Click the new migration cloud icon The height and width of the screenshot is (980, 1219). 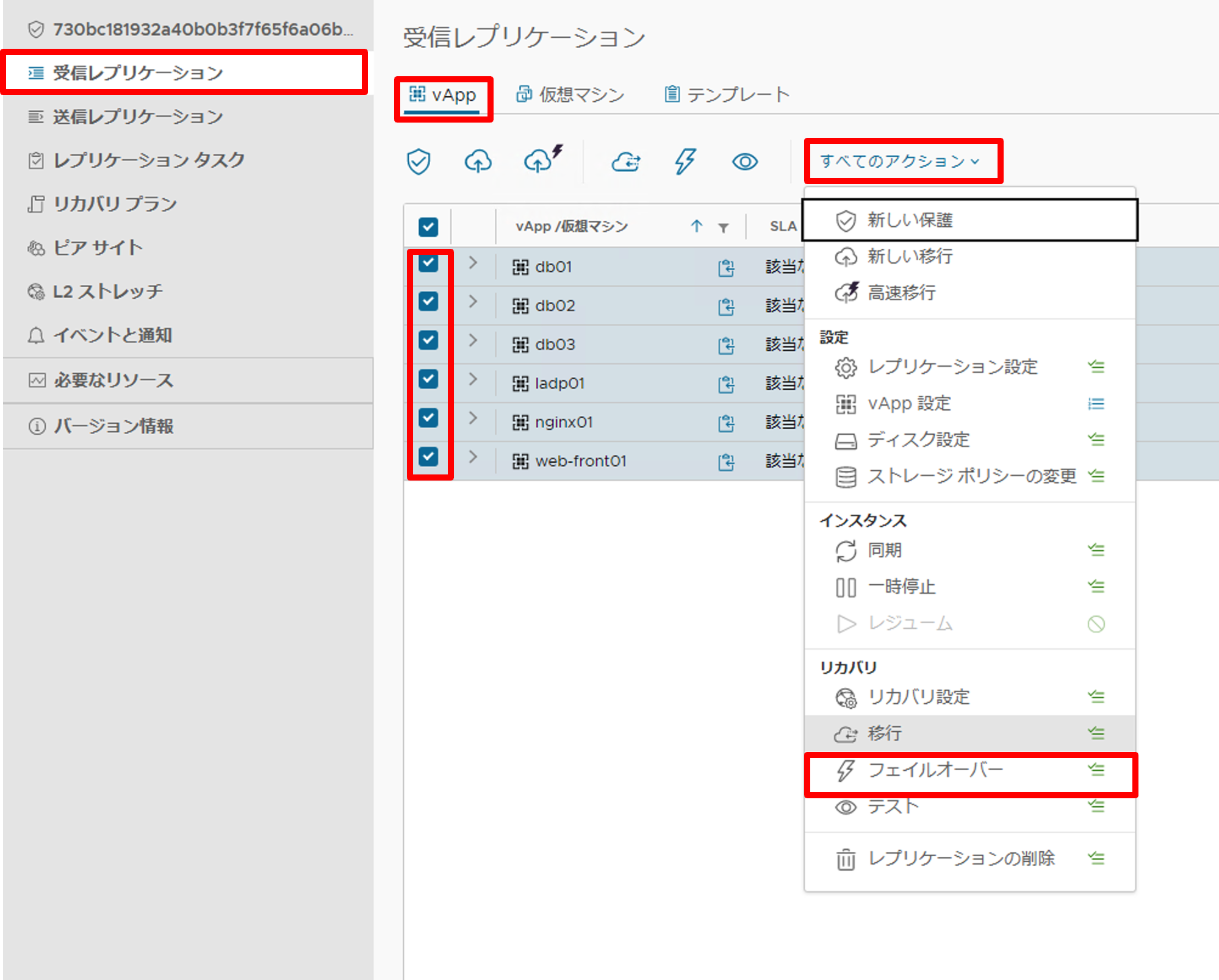click(x=478, y=162)
